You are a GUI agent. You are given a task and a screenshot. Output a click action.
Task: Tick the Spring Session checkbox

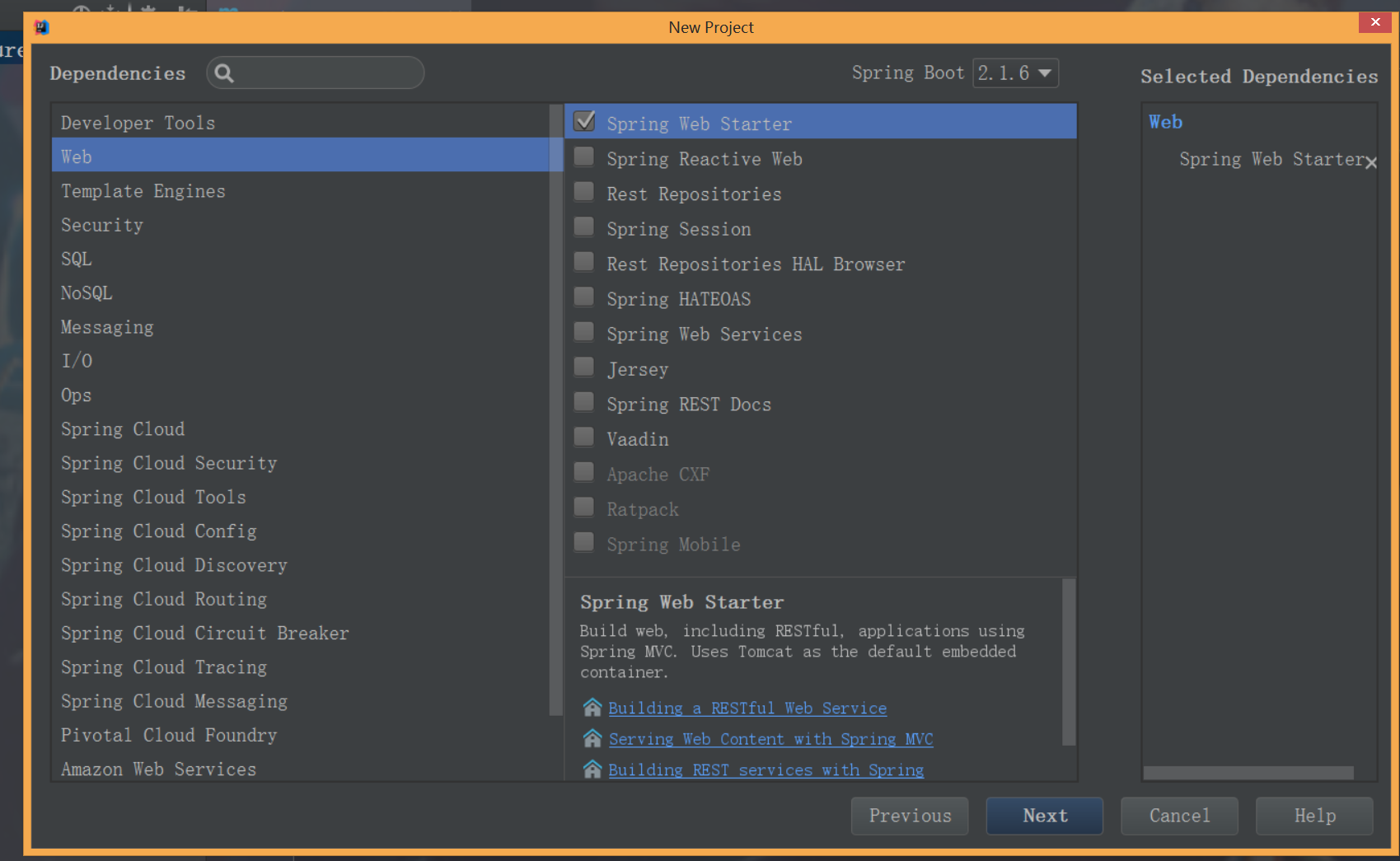point(584,227)
